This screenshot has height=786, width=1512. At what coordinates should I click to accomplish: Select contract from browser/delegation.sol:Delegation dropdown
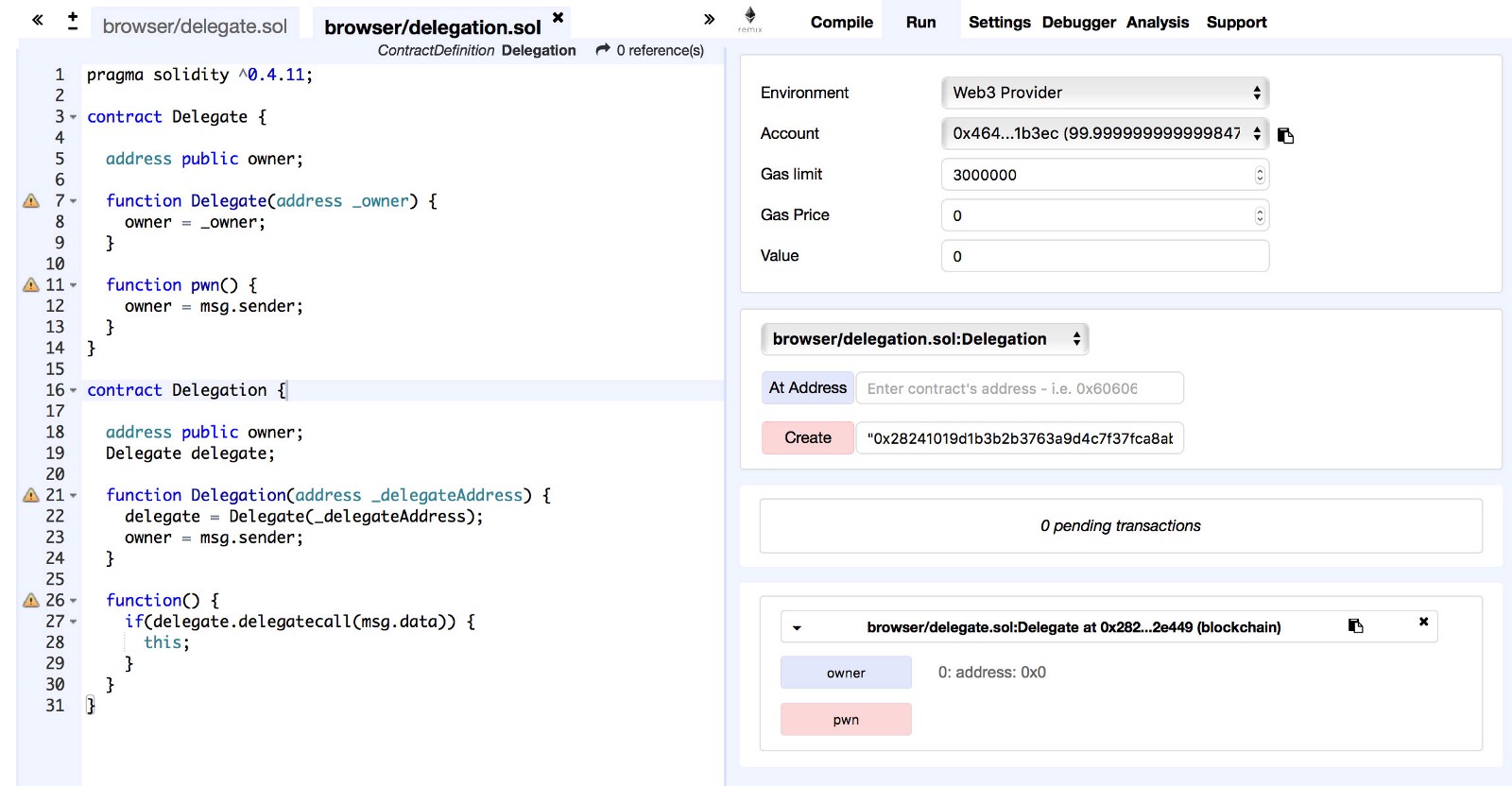pyautogui.click(x=924, y=339)
